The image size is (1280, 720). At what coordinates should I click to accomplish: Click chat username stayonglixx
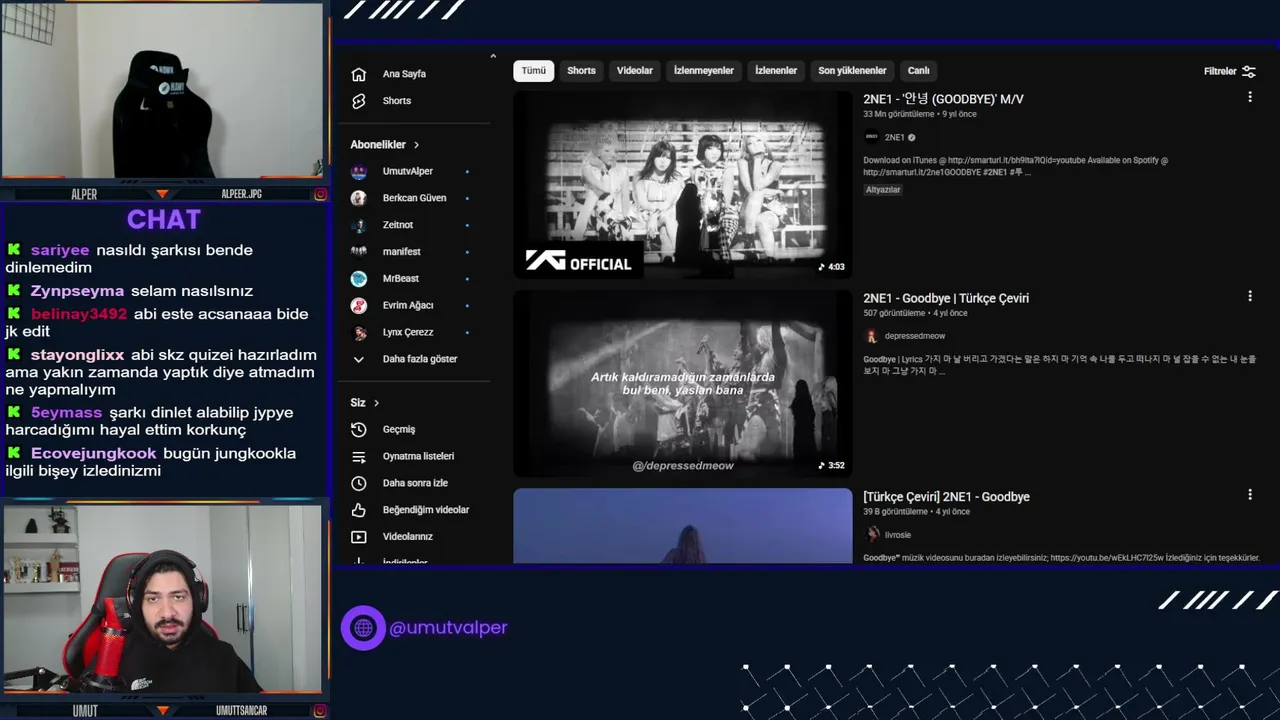pos(77,355)
